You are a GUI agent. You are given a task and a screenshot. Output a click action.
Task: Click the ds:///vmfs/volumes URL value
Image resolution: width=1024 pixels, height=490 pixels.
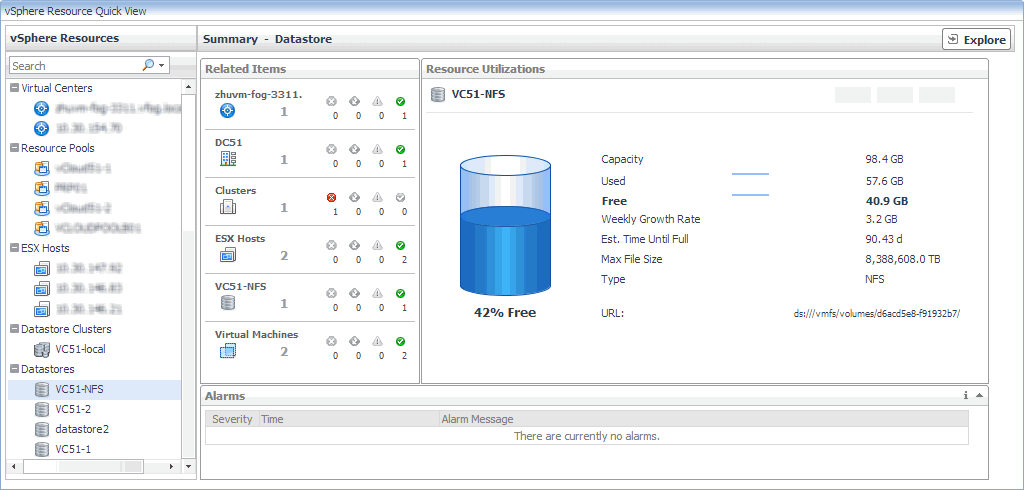tap(876, 314)
